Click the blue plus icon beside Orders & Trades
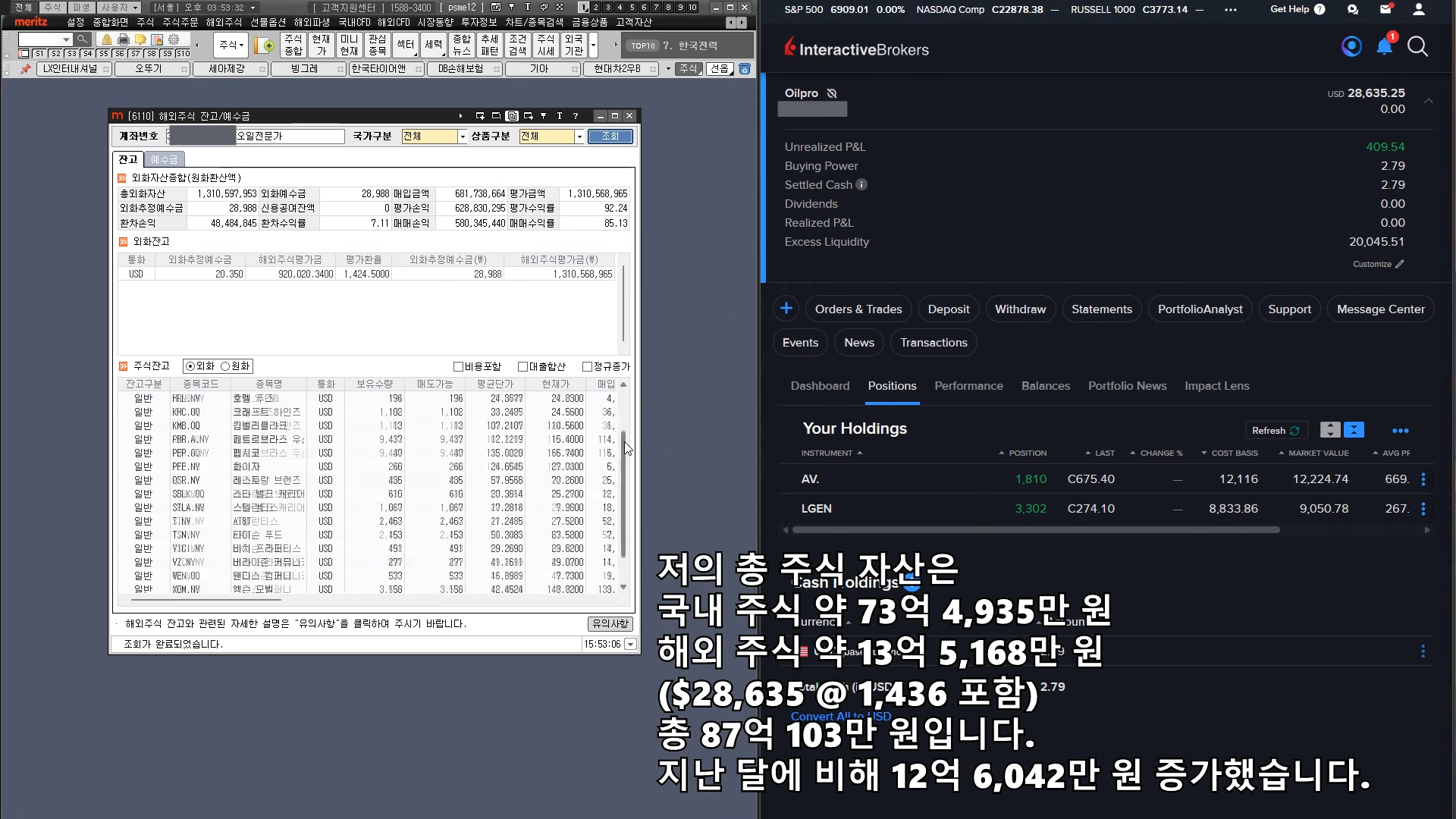1456x819 pixels. pos(786,309)
